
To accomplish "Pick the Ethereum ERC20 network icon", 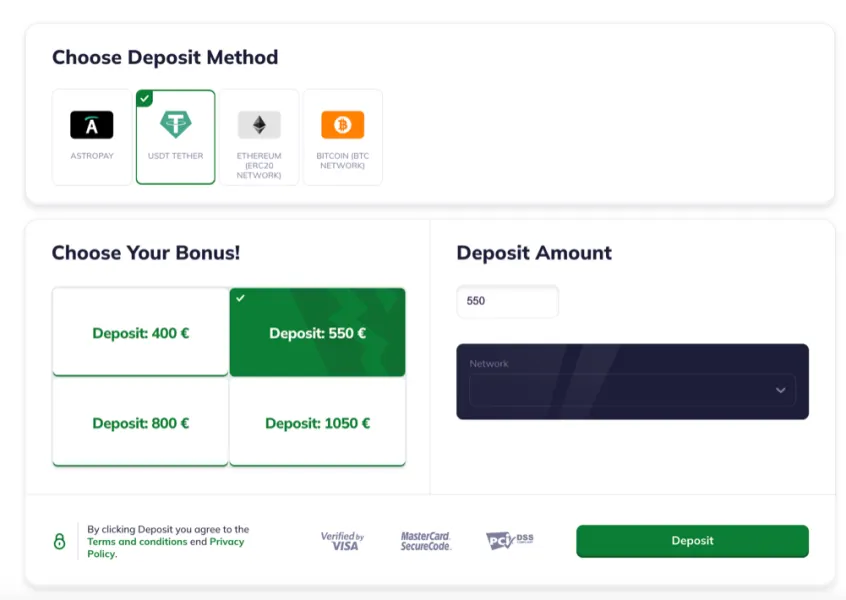I will (259, 125).
